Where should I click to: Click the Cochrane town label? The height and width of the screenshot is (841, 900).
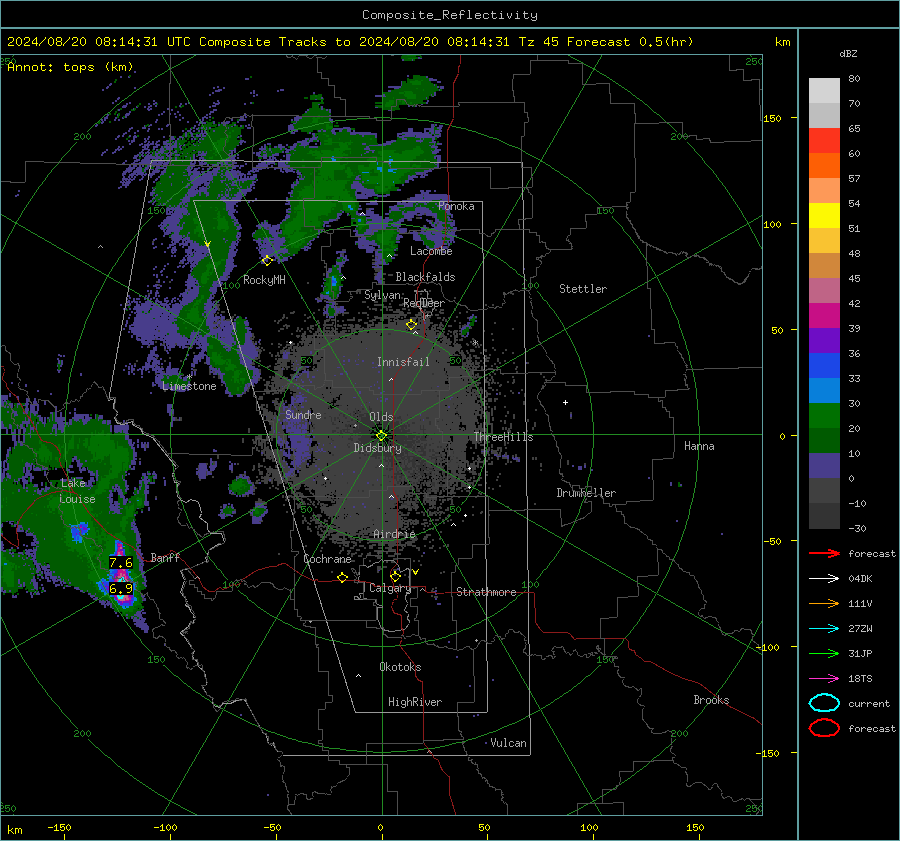[x=327, y=559]
